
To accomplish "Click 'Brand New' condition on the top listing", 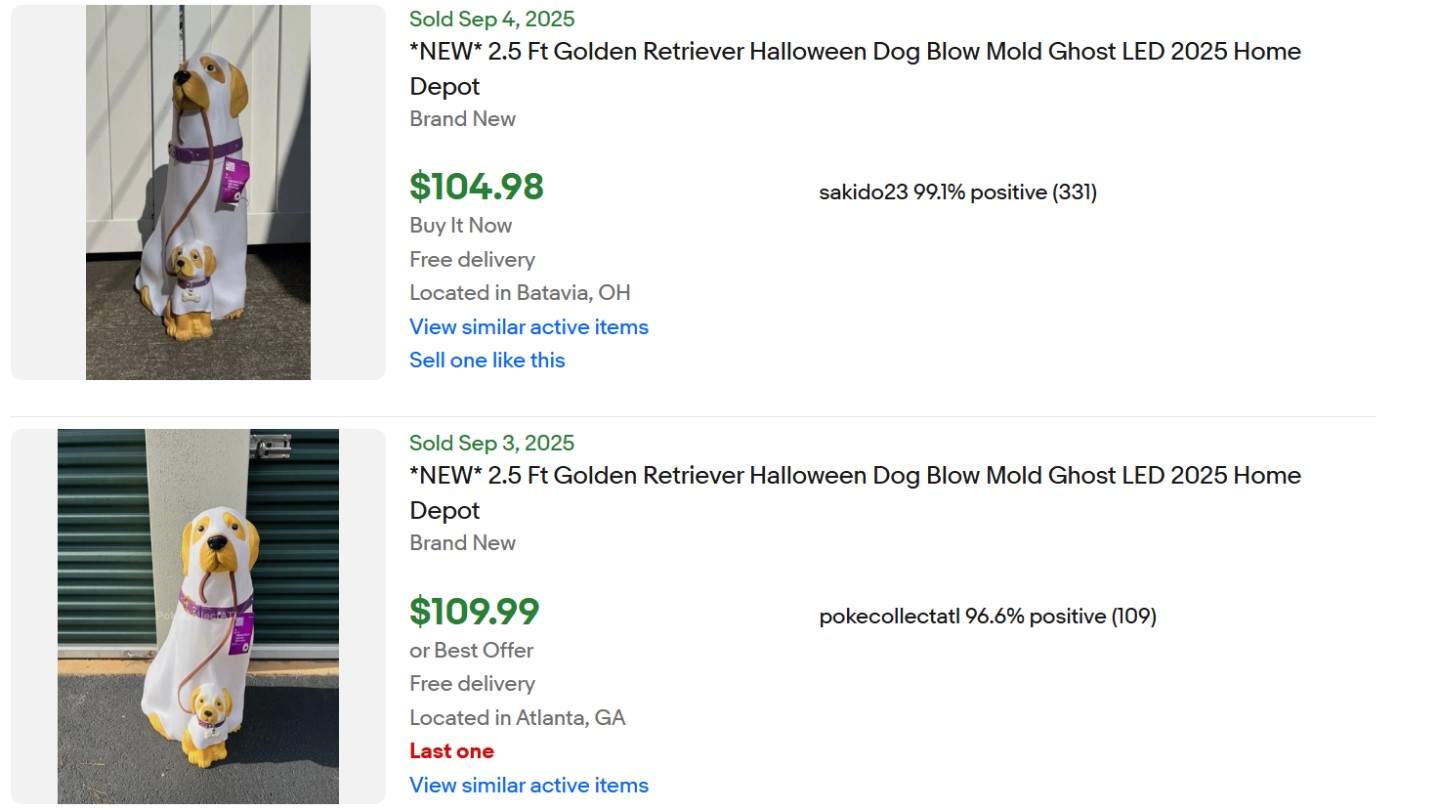I will coord(462,119).
